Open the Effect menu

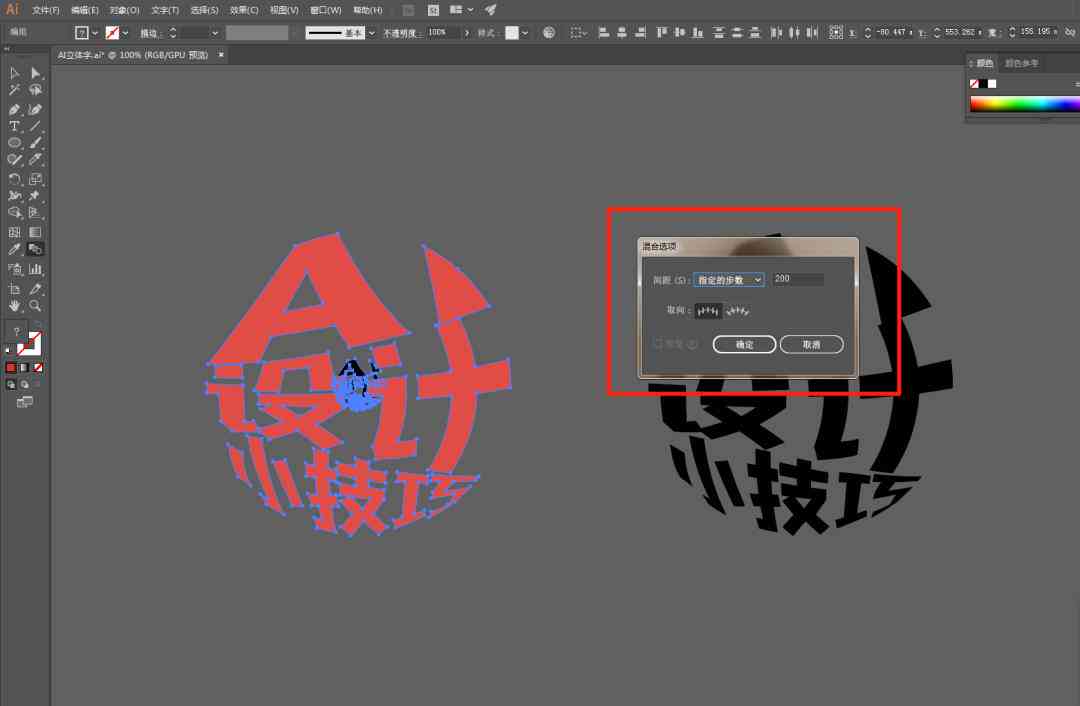tap(244, 10)
